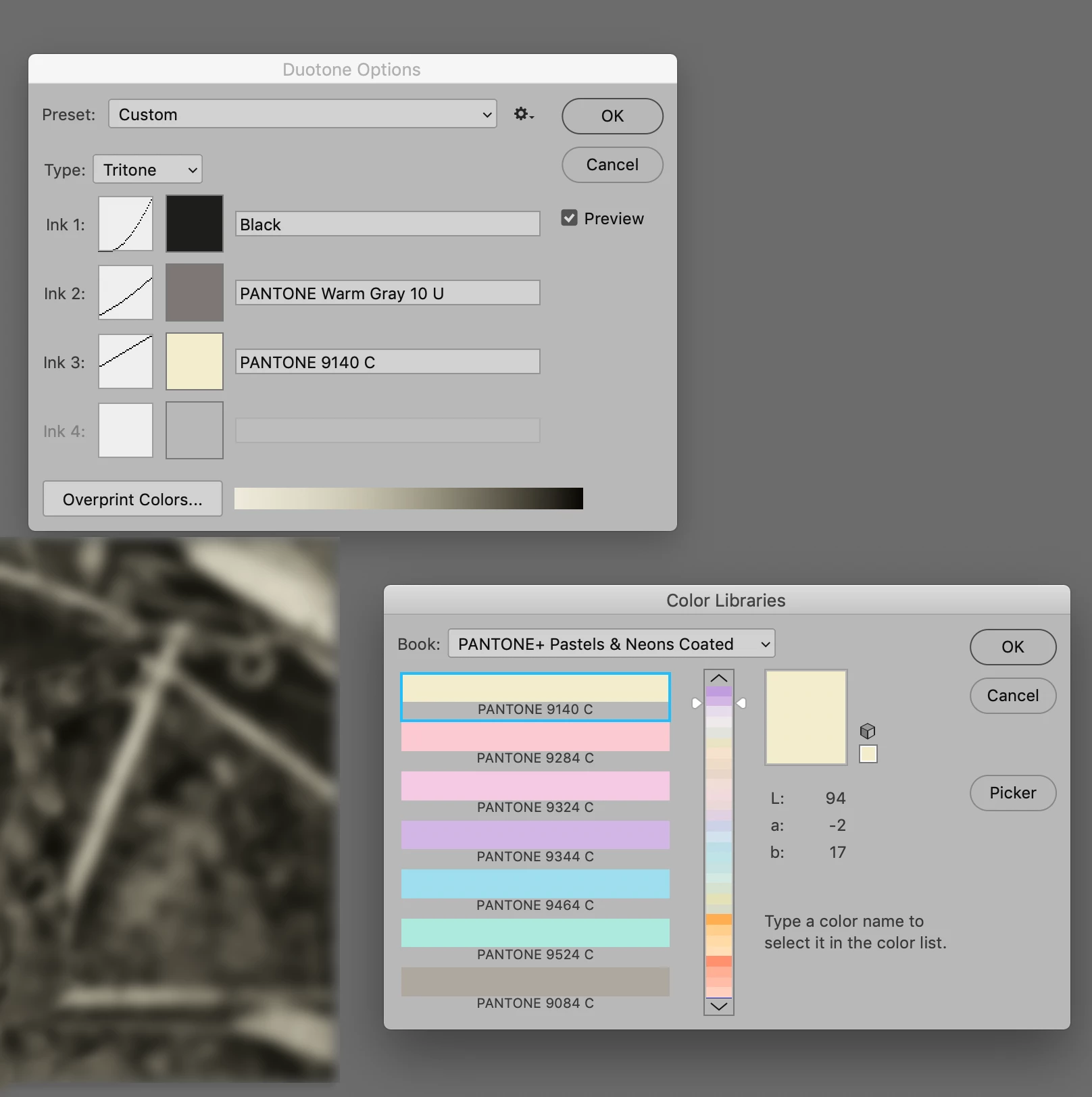
Task: Click the blurred tritone image preview
Action: (169, 809)
